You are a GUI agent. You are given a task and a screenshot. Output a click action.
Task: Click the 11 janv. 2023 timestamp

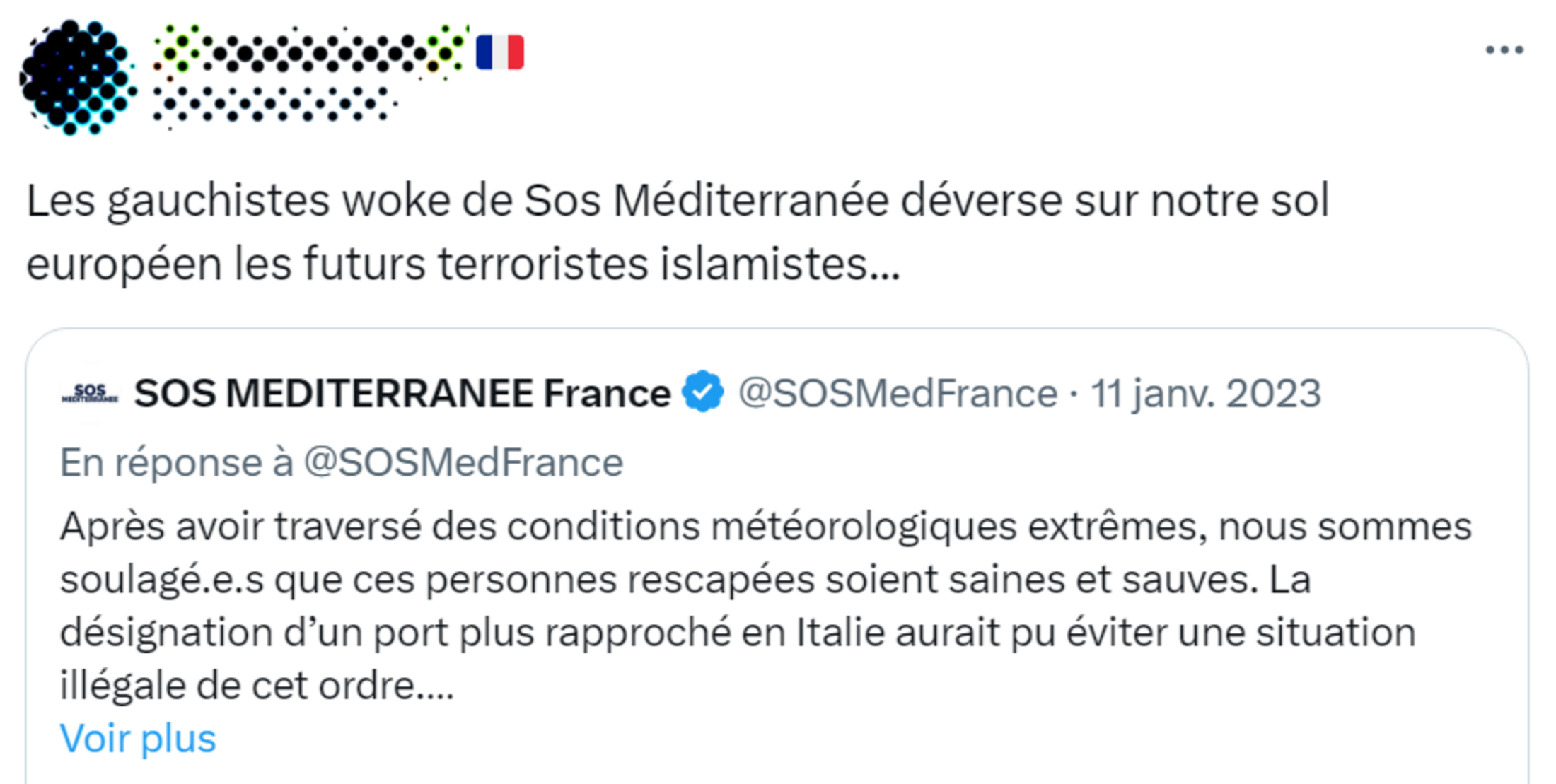pyautogui.click(x=1205, y=393)
